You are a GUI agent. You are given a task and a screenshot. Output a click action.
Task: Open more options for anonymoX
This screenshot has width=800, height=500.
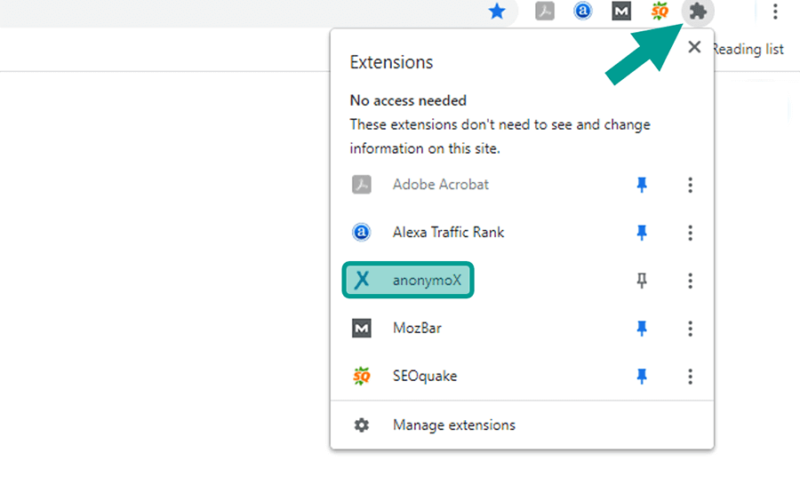(690, 280)
